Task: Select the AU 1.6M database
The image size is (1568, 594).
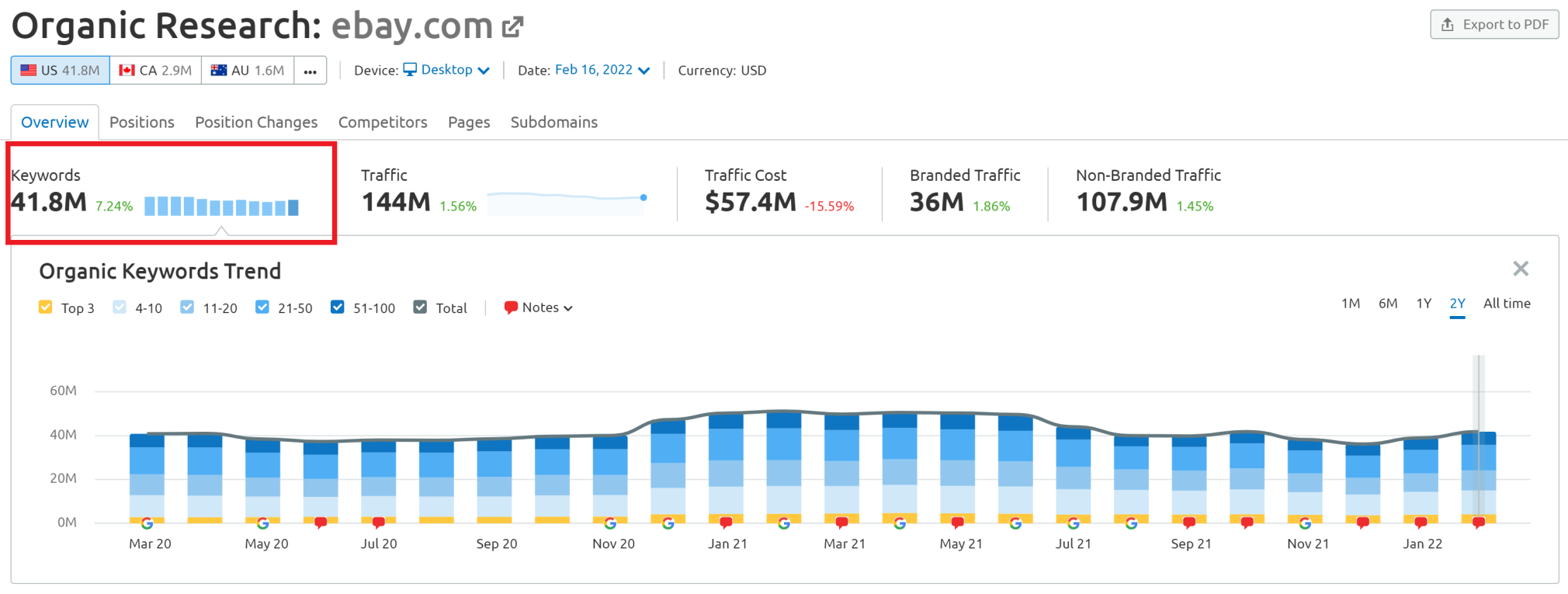Action: coord(248,70)
